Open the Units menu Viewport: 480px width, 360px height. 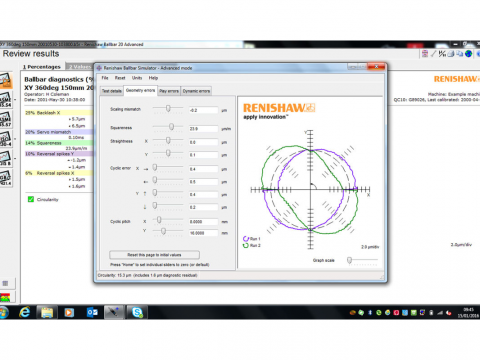[x=137, y=78]
